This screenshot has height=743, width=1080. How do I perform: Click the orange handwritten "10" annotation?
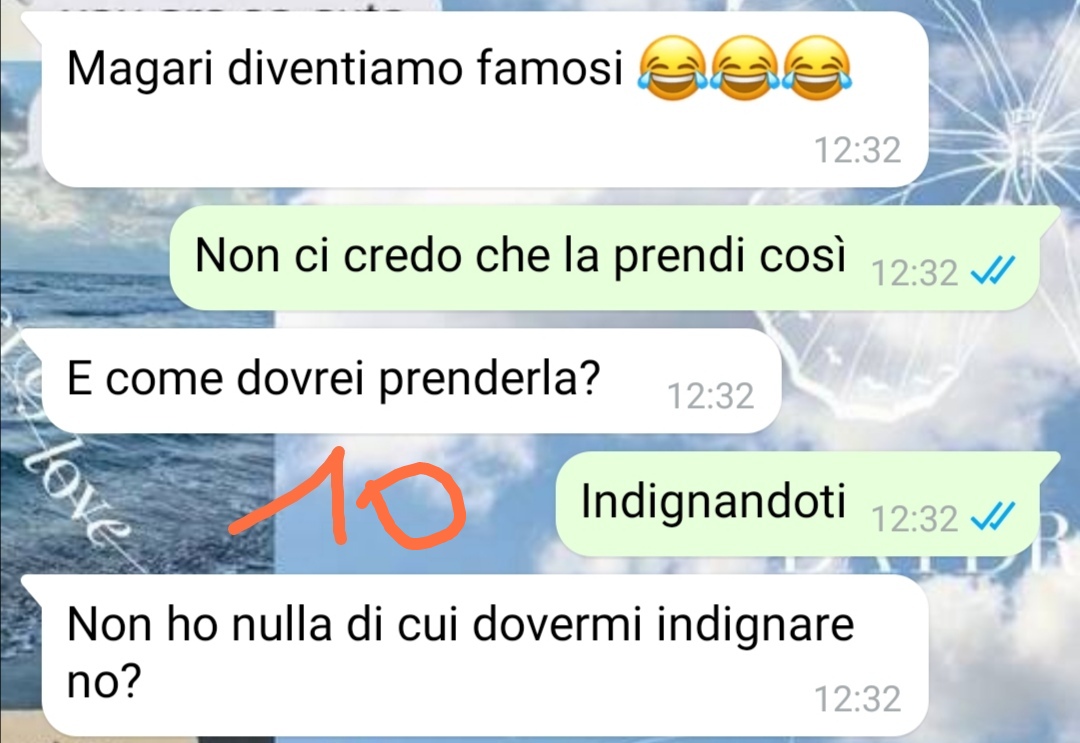coord(348,497)
